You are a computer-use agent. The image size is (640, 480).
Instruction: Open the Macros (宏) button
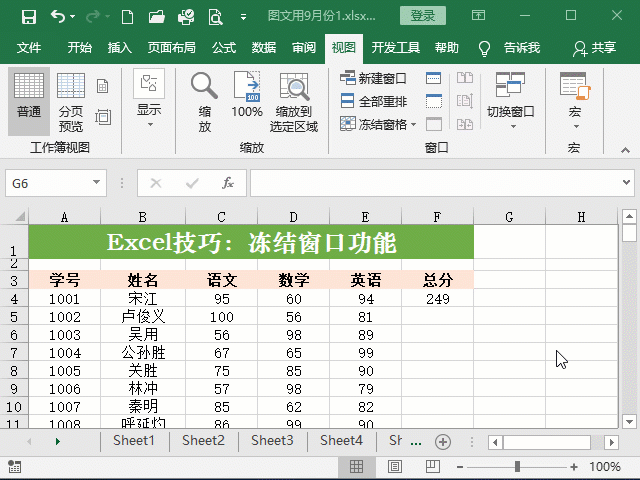(x=574, y=100)
